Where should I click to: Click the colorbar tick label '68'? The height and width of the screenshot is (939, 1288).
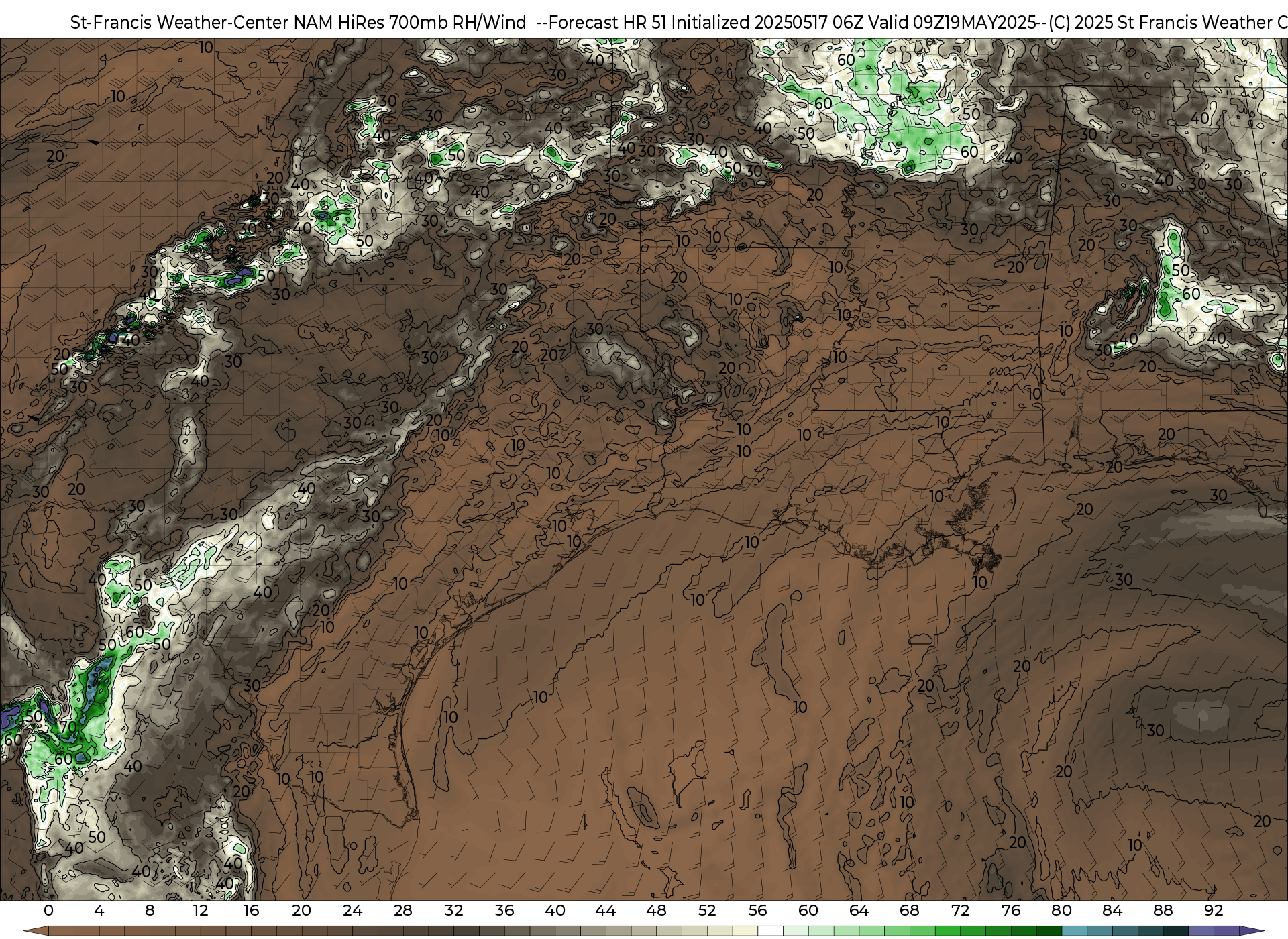[910, 911]
